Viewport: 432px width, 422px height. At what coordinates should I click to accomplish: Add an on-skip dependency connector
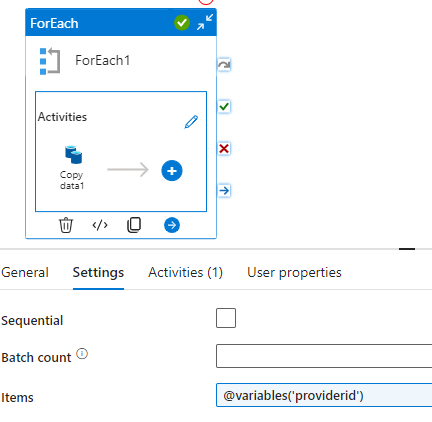(x=224, y=65)
